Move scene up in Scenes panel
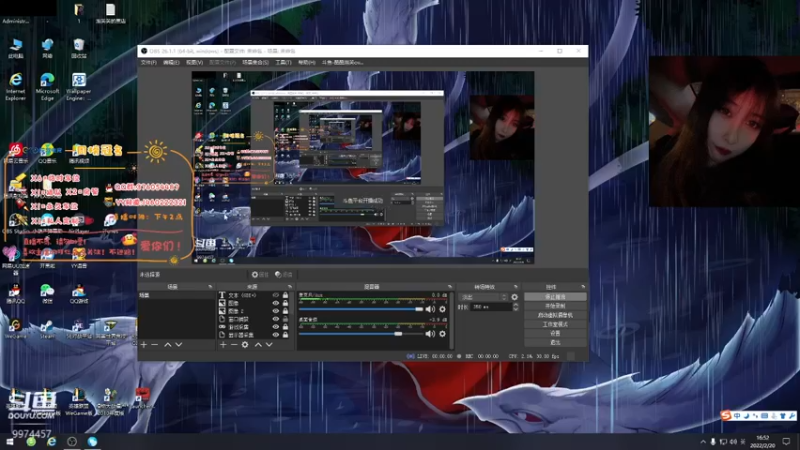The image size is (800, 450). [x=167, y=345]
